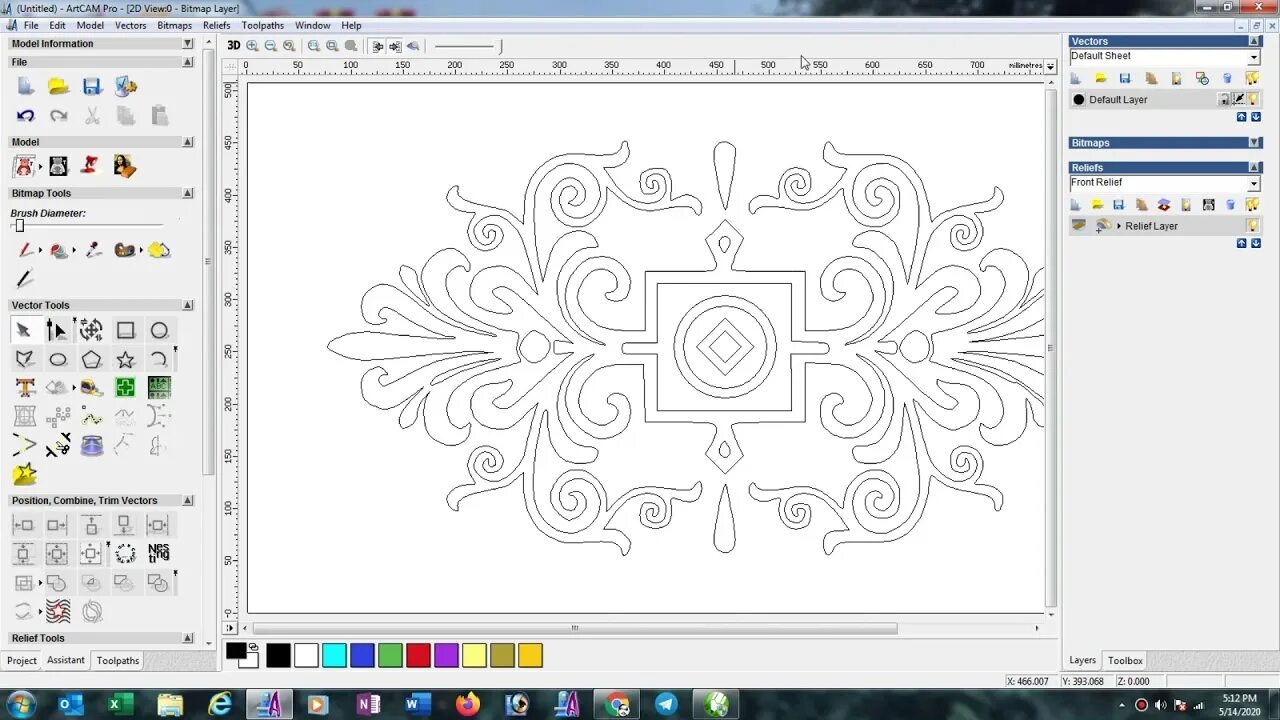Move Default Layer up arrow
The width and height of the screenshot is (1280, 720).
tap(1242, 117)
